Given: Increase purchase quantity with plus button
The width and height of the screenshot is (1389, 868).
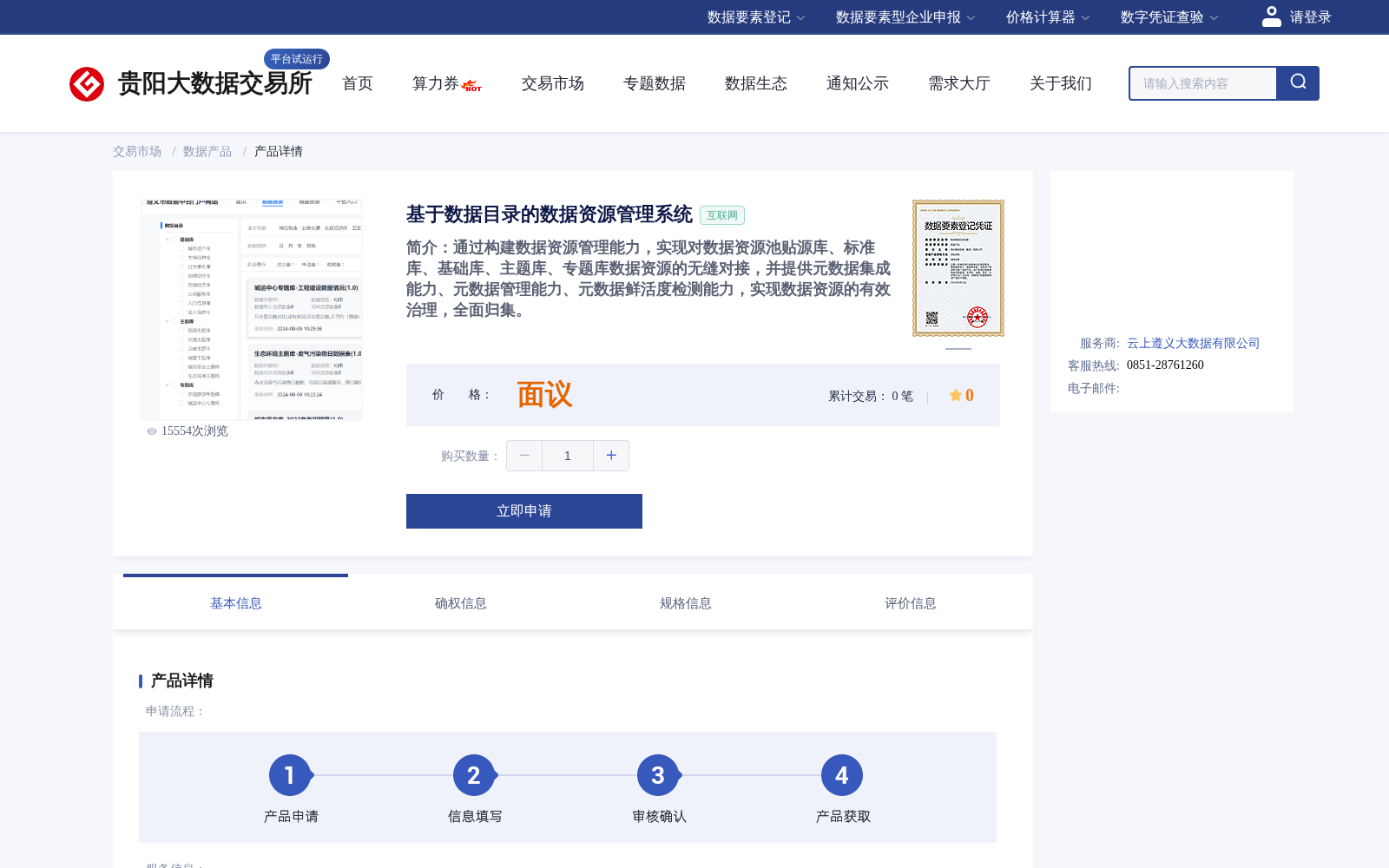Looking at the screenshot, I should tap(611, 456).
